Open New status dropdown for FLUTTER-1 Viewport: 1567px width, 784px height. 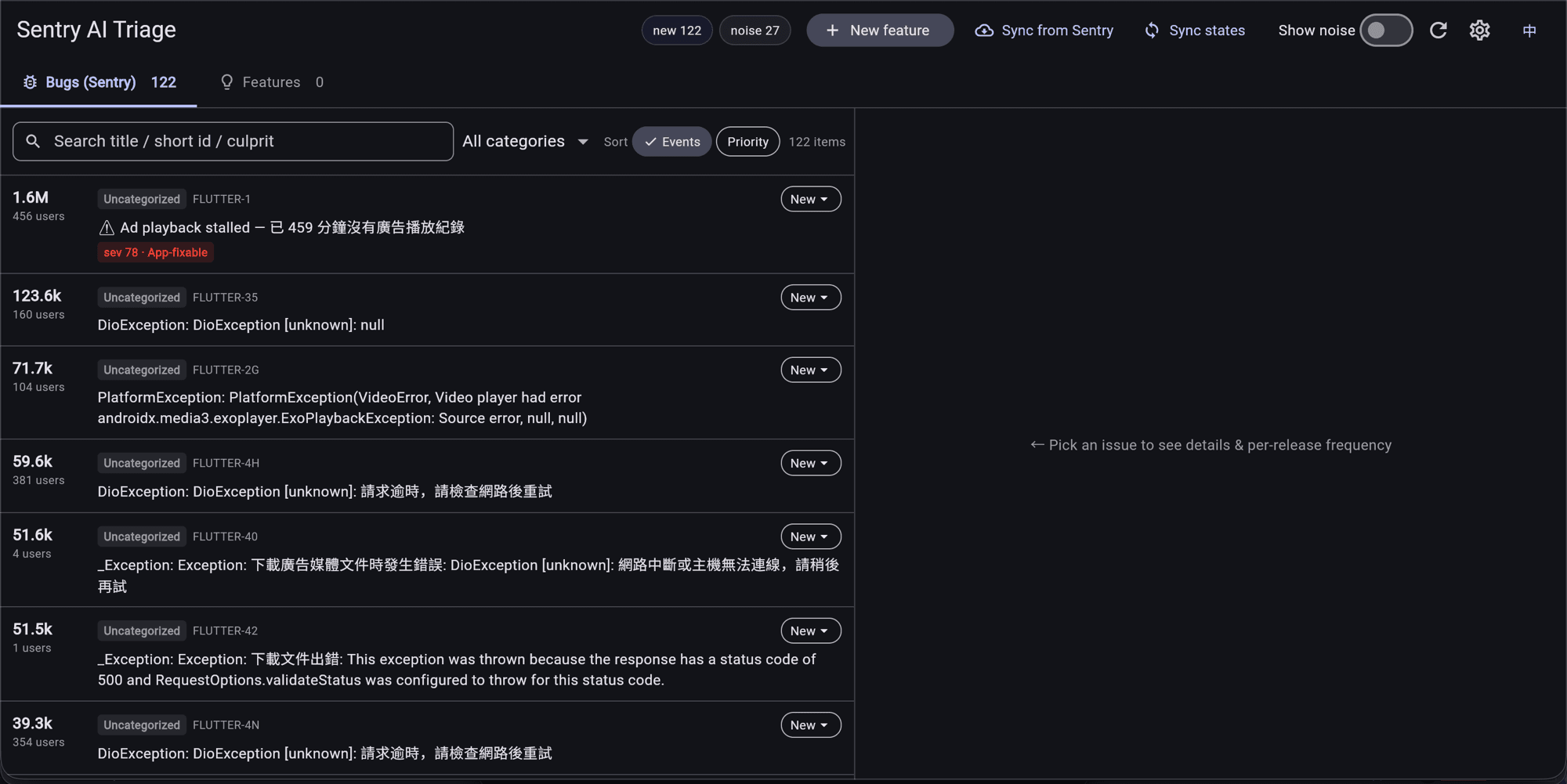point(810,199)
